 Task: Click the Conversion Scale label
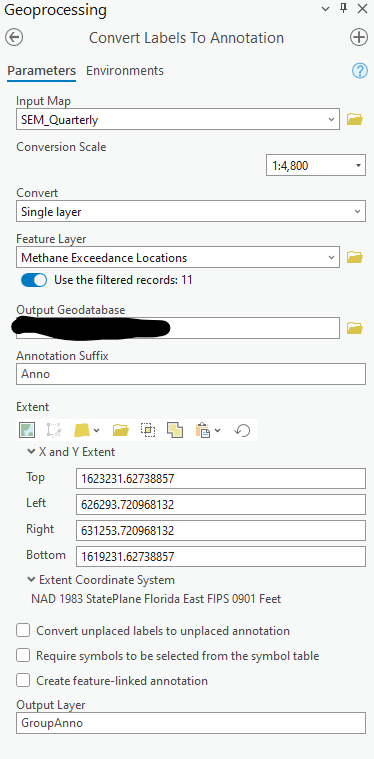click(61, 146)
